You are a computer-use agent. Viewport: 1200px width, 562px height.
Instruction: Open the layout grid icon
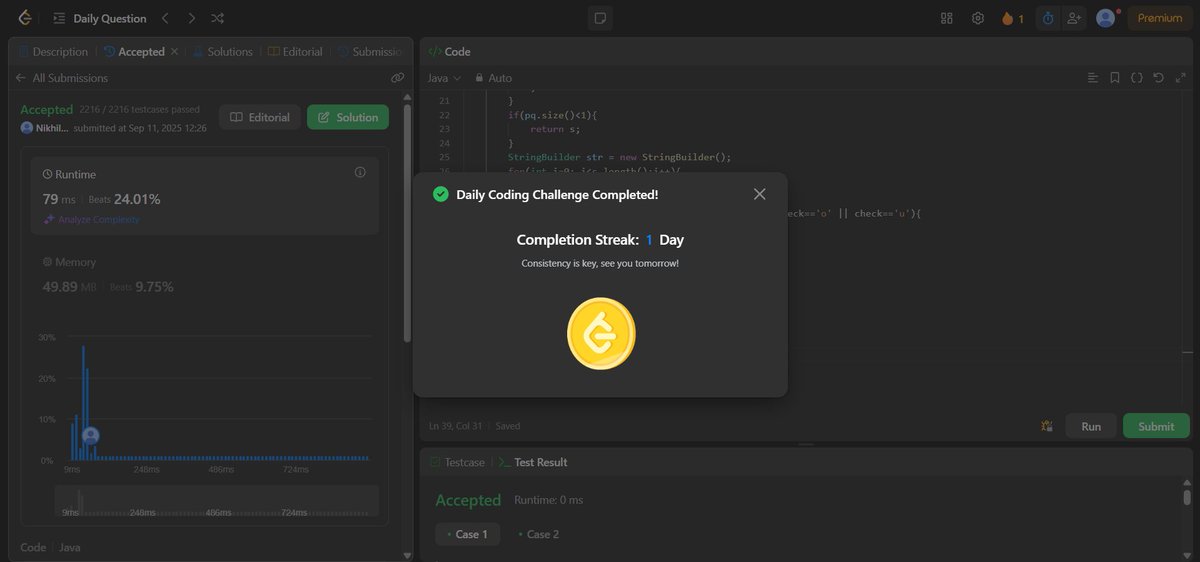947,18
